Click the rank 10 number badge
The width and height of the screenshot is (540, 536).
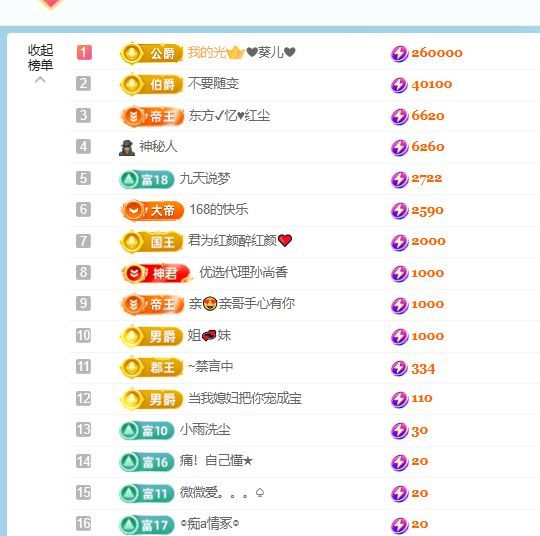tap(83, 335)
